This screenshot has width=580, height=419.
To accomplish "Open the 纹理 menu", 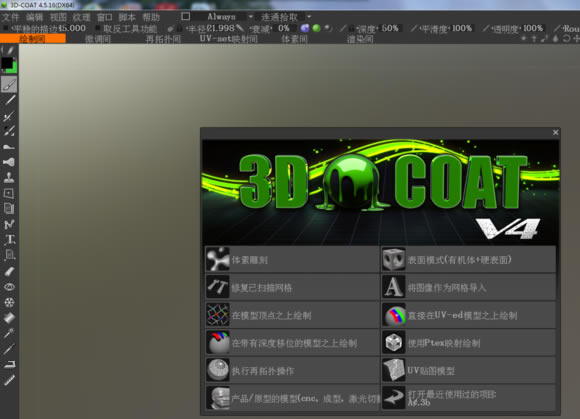I will [81, 17].
